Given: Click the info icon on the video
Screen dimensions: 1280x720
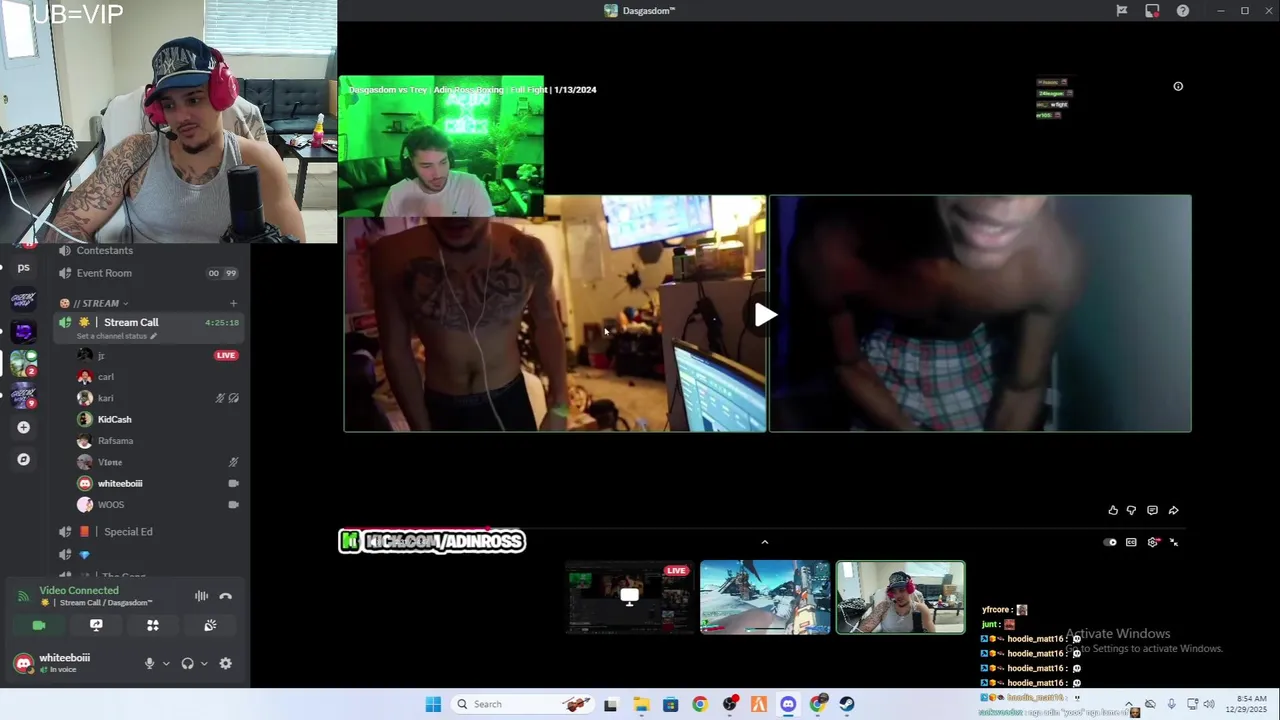Looking at the screenshot, I should click(1178, 86).
